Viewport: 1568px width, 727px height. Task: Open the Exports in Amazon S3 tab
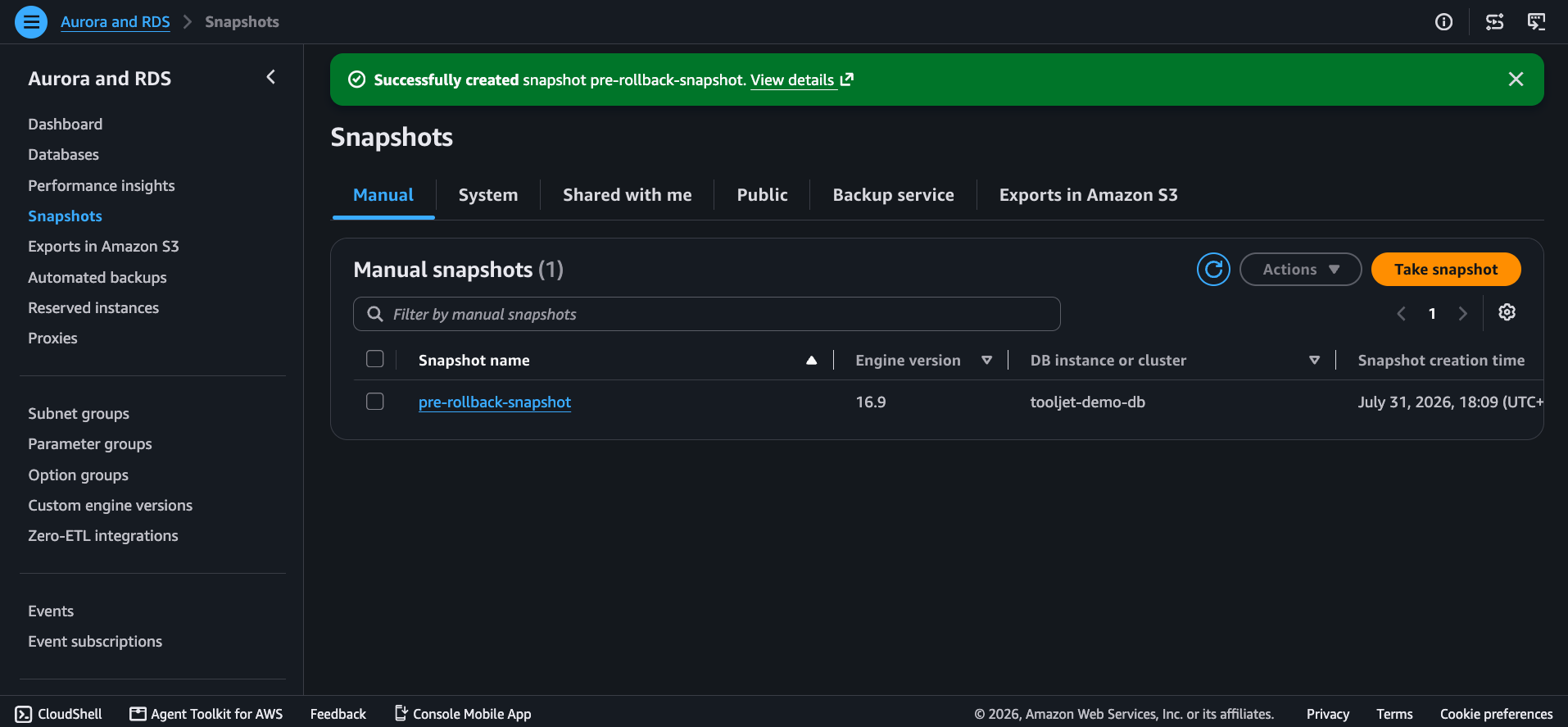point(1088,195)
